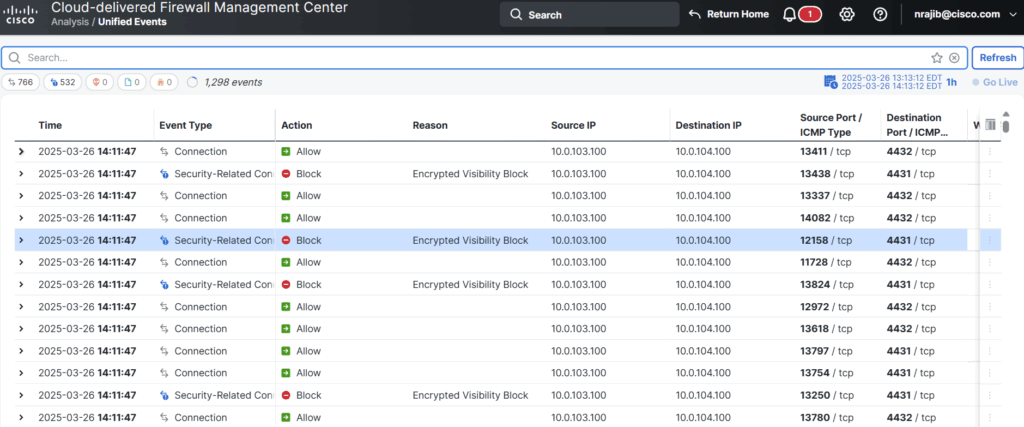Toggle the malware events filter chip

pos(165,82)
